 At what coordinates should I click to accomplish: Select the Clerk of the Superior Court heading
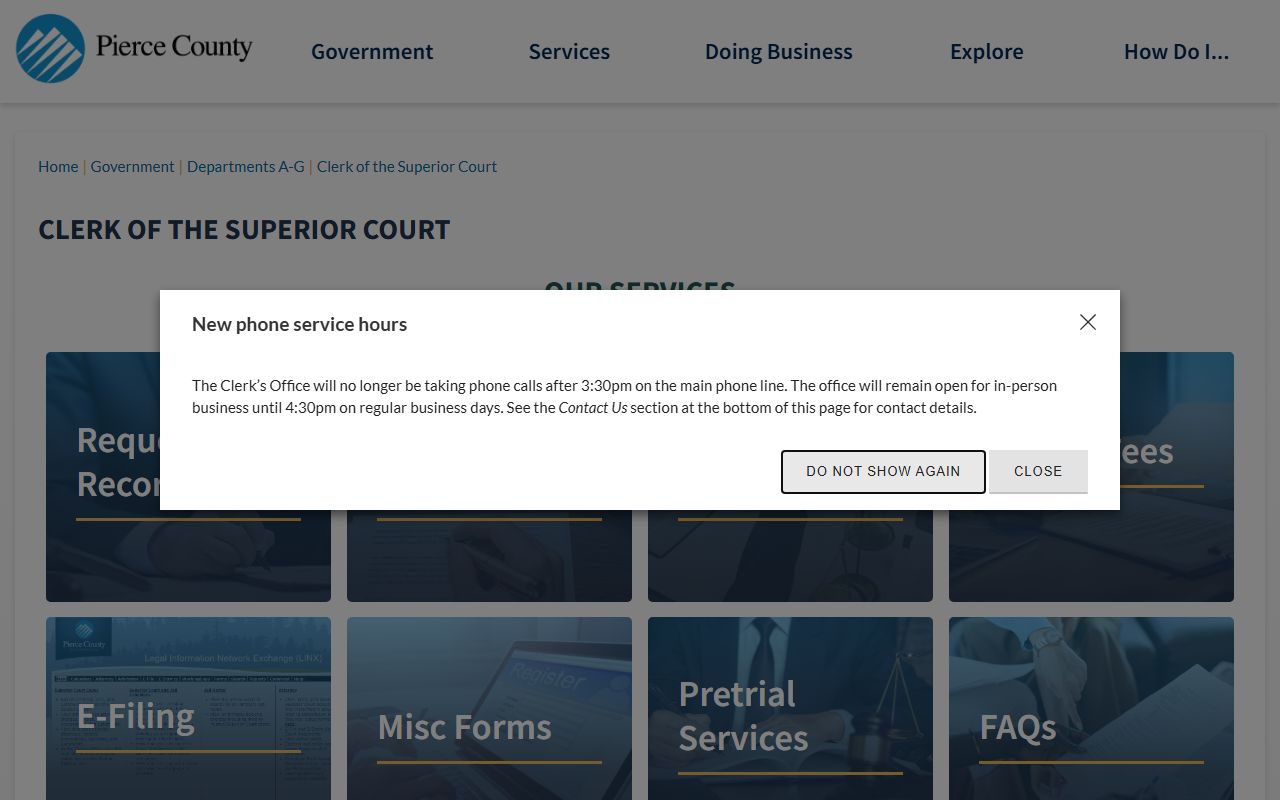tap(244, 230)
